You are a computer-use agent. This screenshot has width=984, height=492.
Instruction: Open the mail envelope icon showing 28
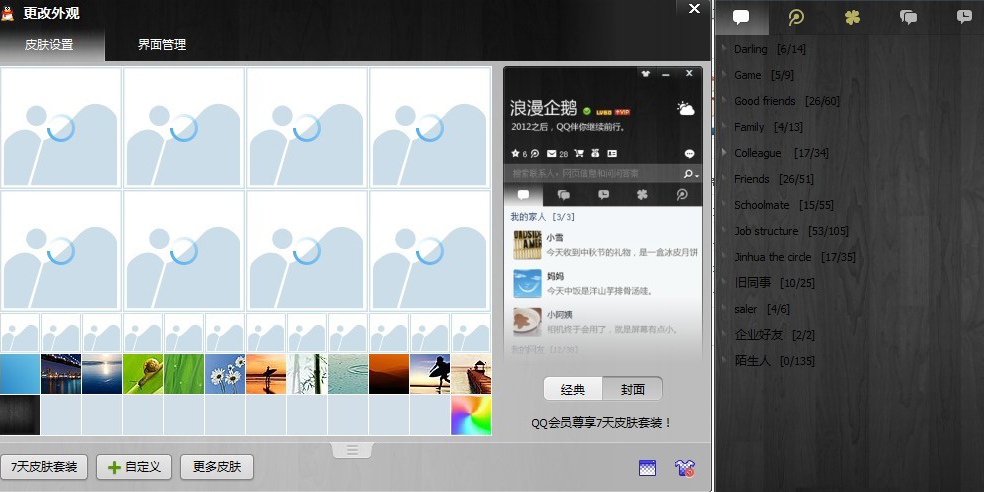pos(552,154)
